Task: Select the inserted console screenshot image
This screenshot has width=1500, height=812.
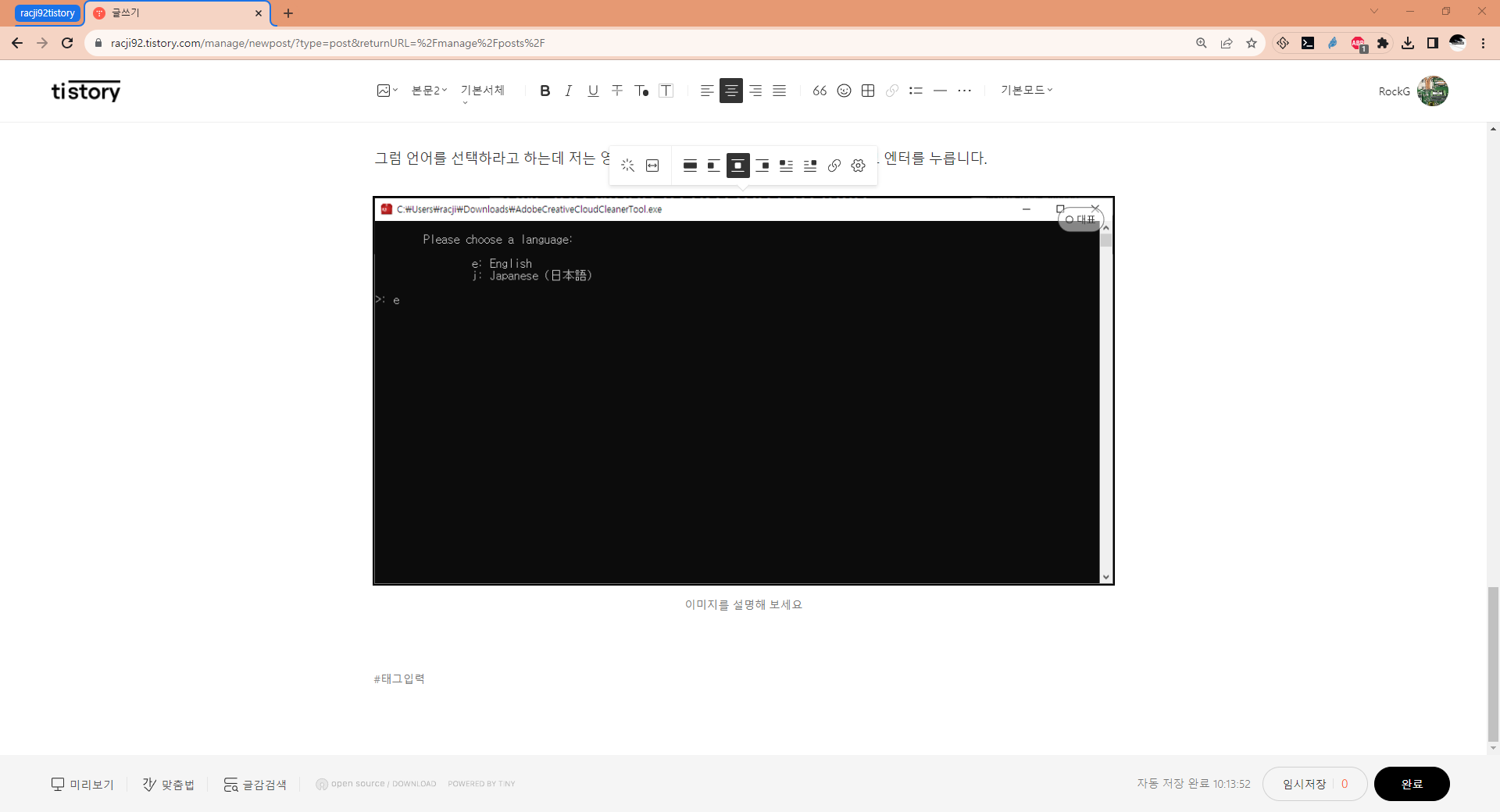Action: pos(744,390)
